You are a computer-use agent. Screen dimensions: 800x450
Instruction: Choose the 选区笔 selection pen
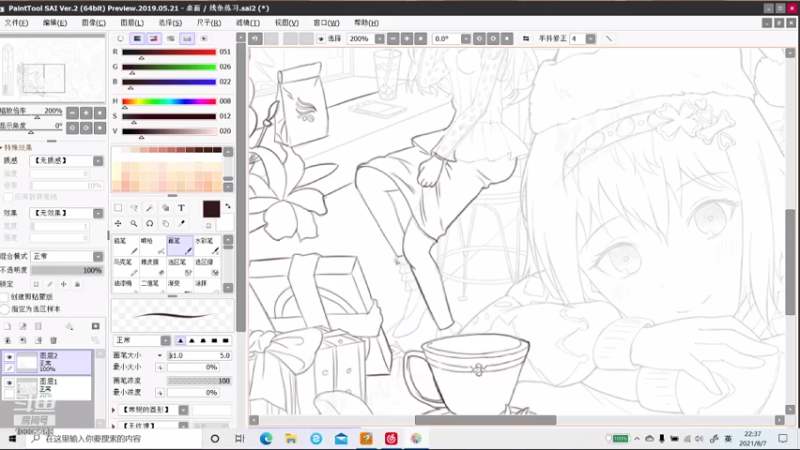[x=180, y=267]
